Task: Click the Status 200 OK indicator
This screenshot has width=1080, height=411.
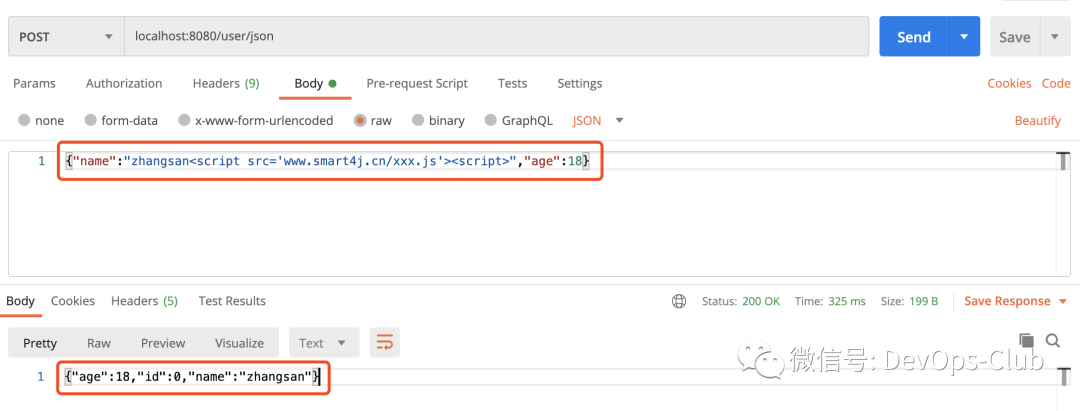Action: pos(741,302)
